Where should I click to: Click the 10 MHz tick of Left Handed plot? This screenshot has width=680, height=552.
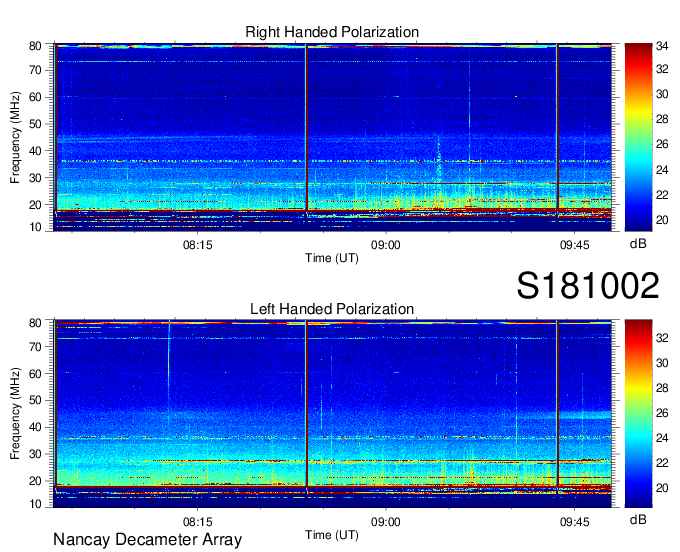pos(35,504)
